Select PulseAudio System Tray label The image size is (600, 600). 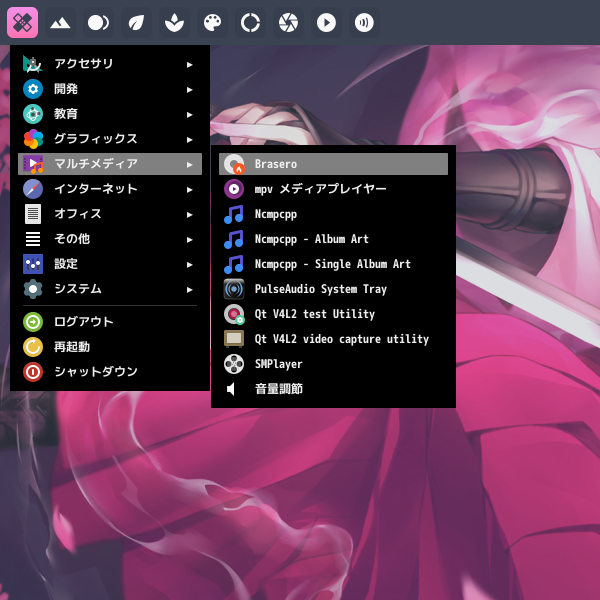click(x=321, y=289)
